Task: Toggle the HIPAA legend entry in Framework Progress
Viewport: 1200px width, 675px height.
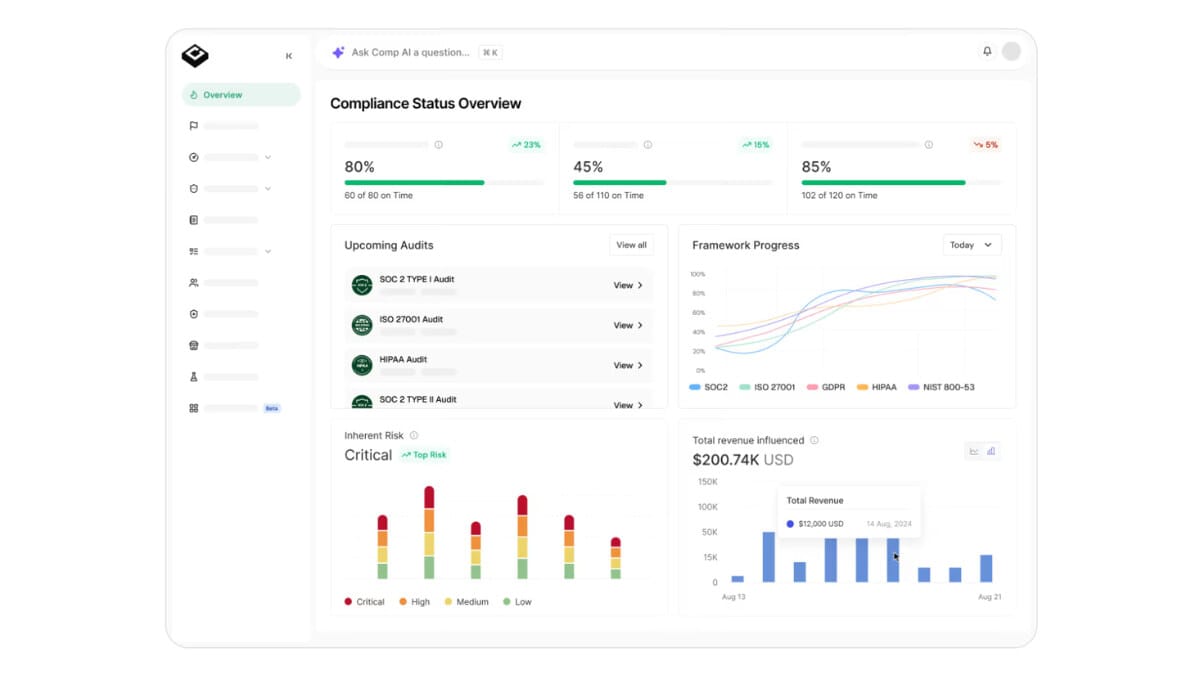Action: (877, 387)
